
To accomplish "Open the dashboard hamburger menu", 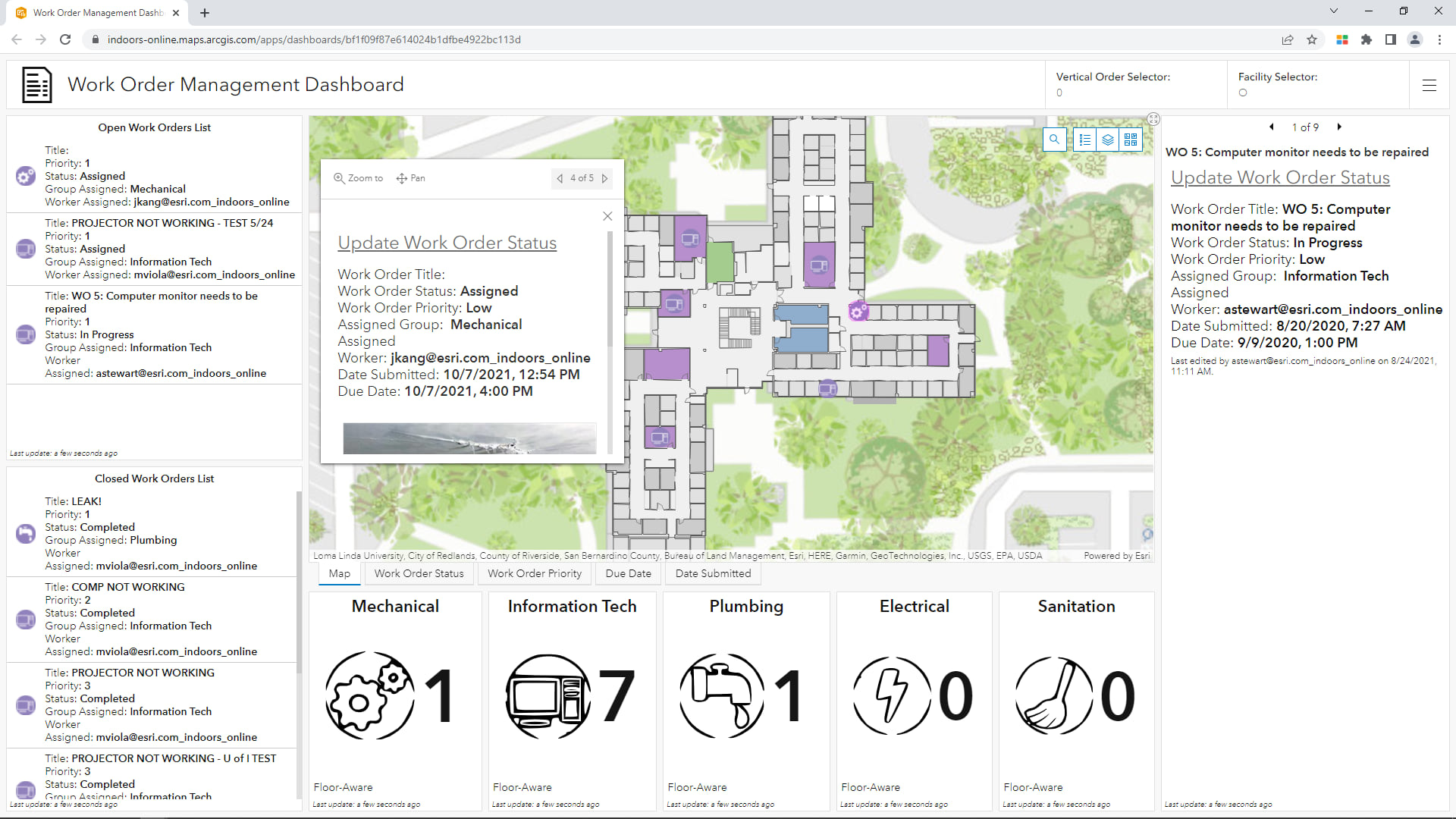I will [1429, 86].
